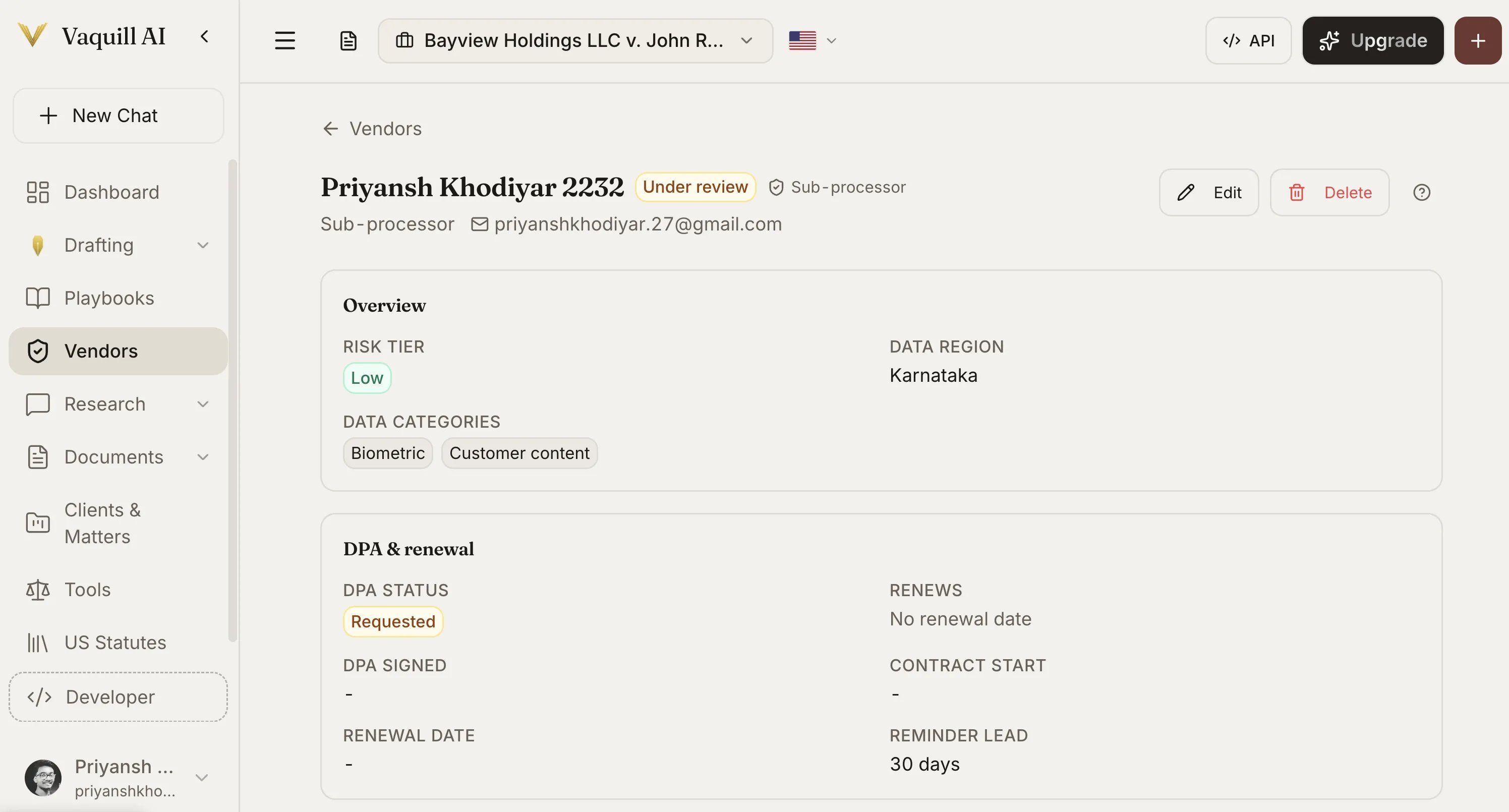The width and height of the screenshot is (1509, 812).
Task: Click the Upgrade button
Action: pos(1372,40)
